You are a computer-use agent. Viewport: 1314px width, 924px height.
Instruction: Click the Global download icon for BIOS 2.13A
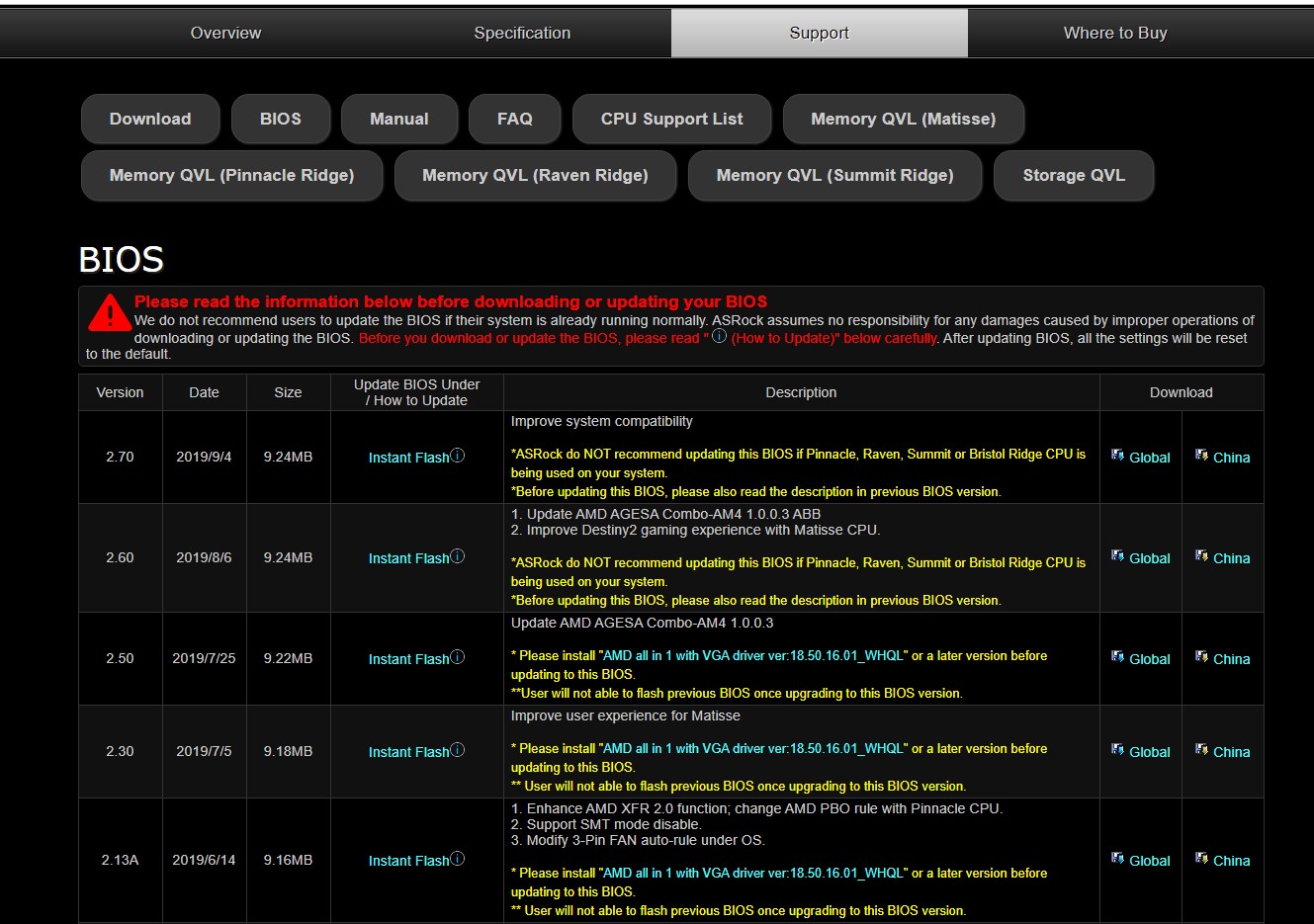tap(1117, 859)
